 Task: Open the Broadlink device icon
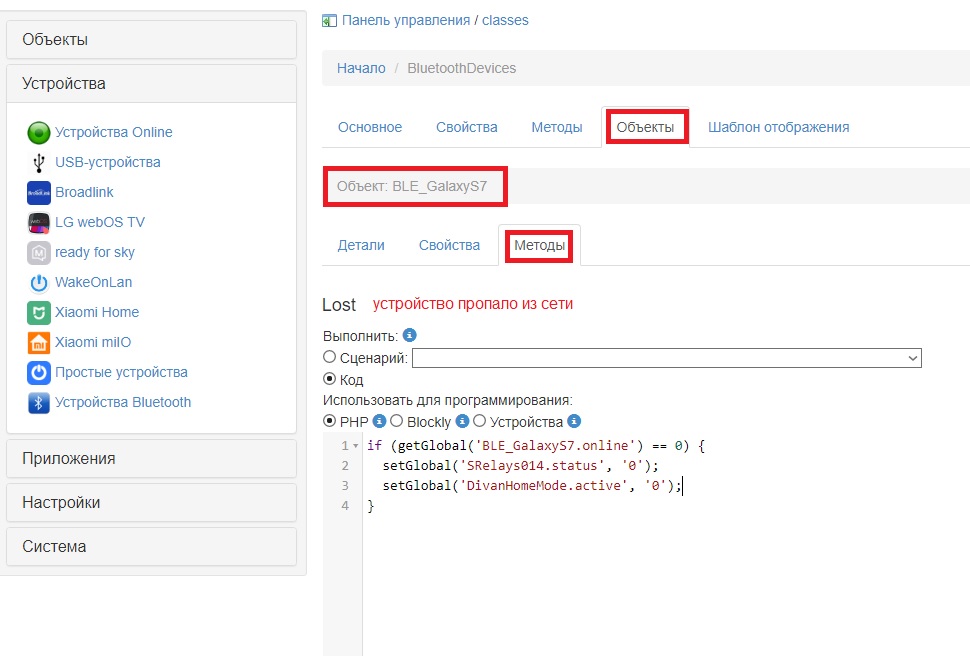[38, 192]
